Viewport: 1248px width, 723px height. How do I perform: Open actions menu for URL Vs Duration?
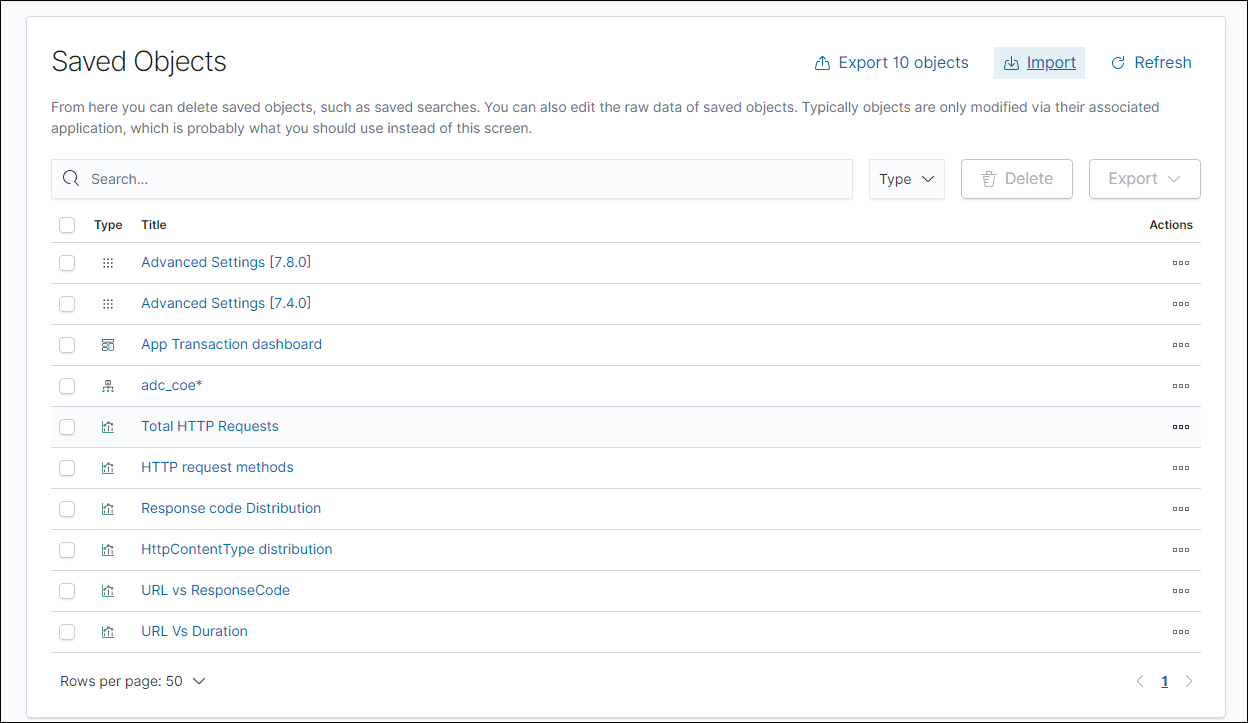tap(1180, 632)
